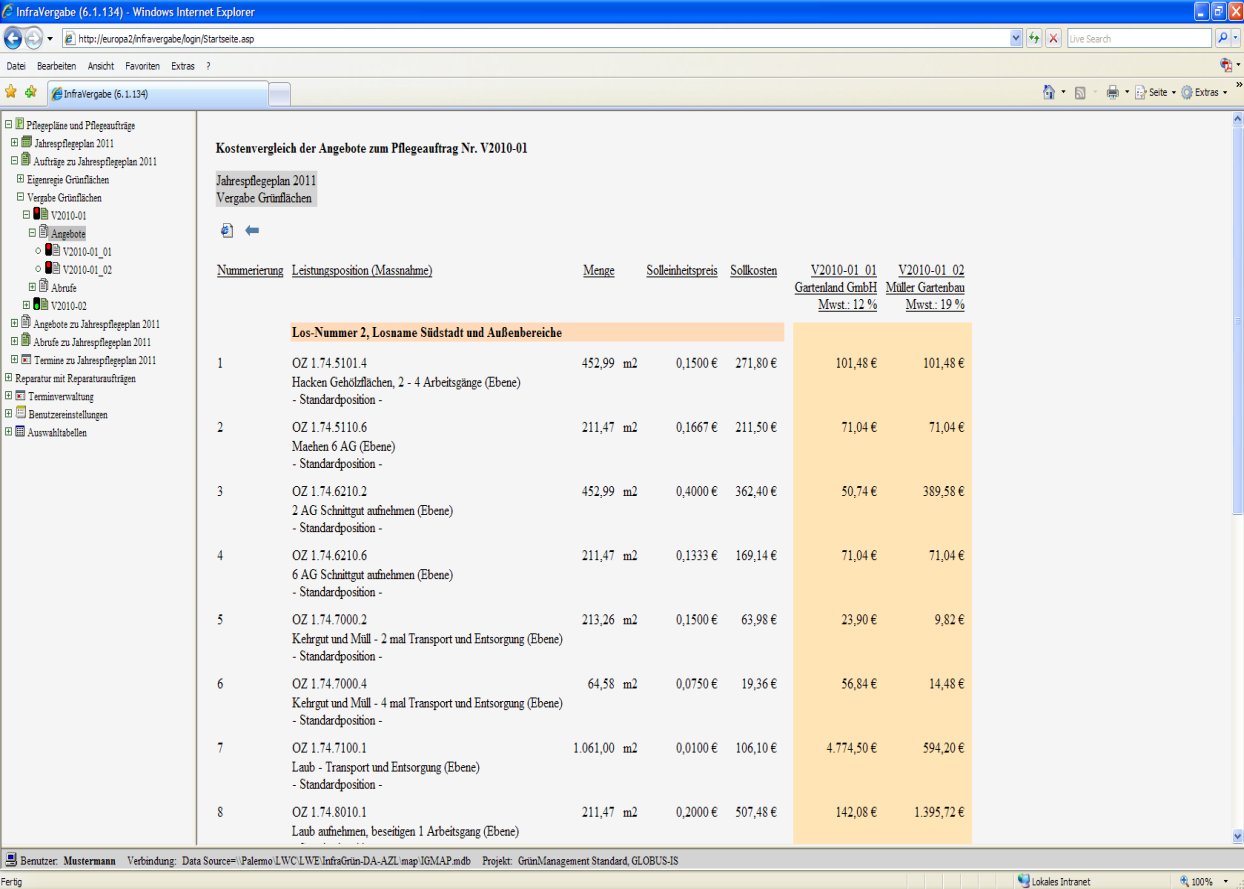Expand the Reparatur mit Reparaturaufträgen node

tap(8, 378)
